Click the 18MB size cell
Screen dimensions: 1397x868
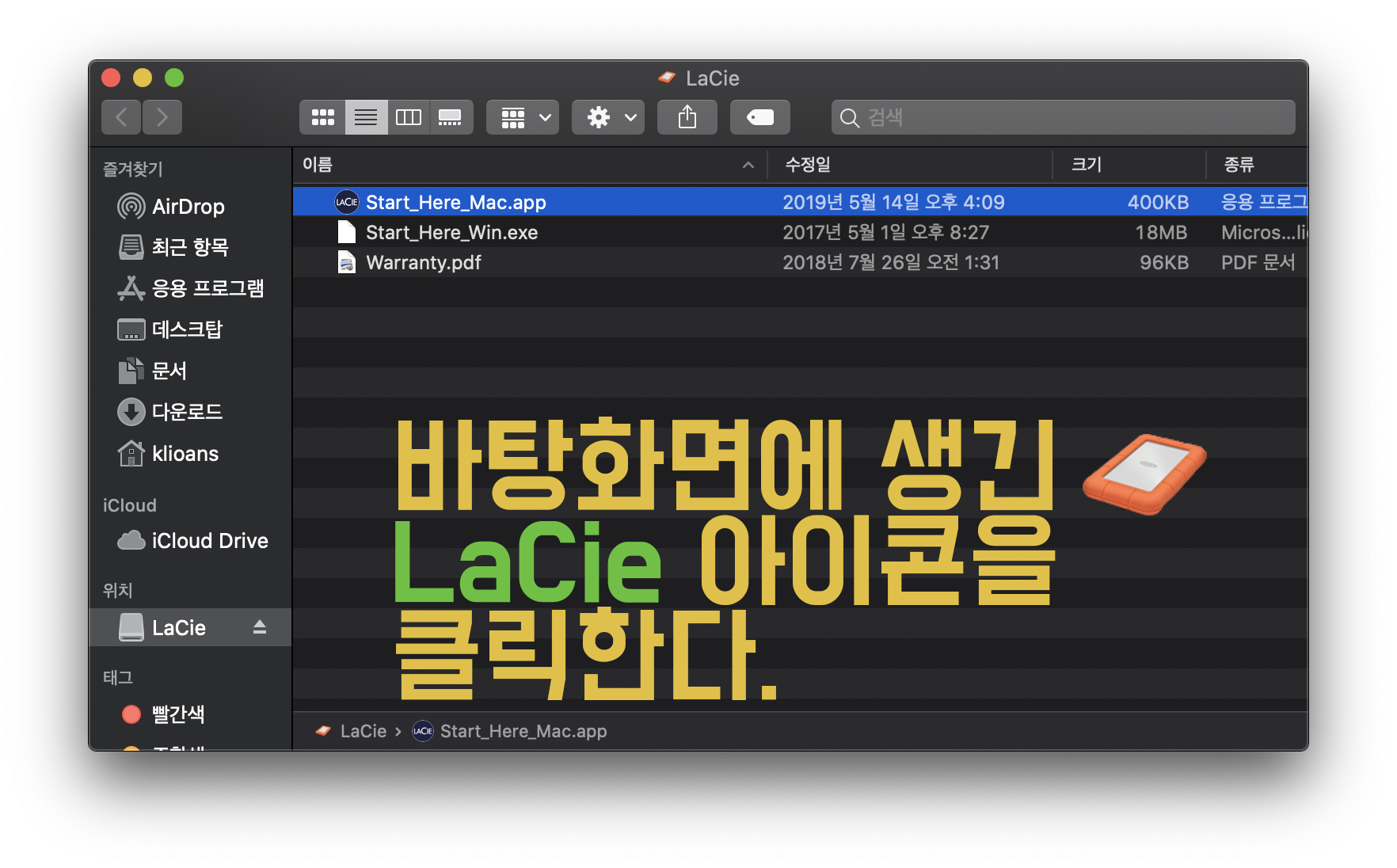(x=1161, y=233)
